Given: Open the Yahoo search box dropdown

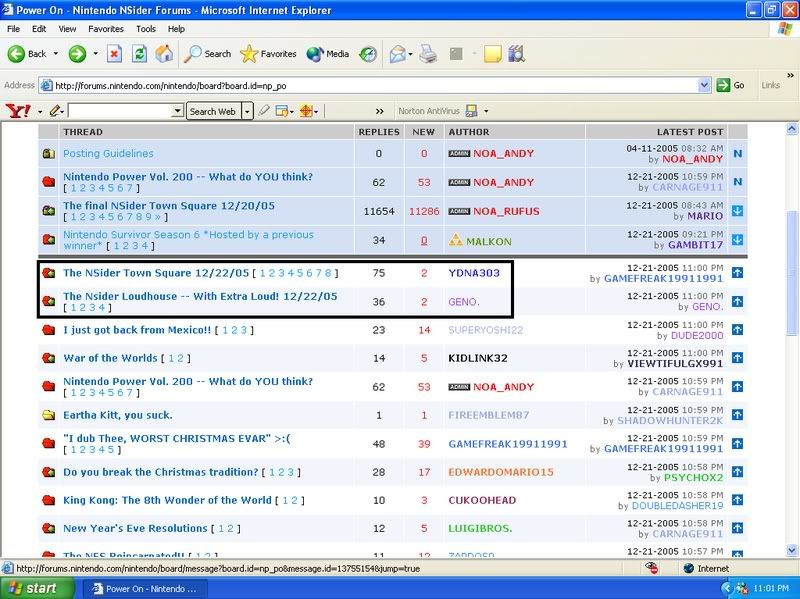Looking at the screenshot, I should click(178, 111).
